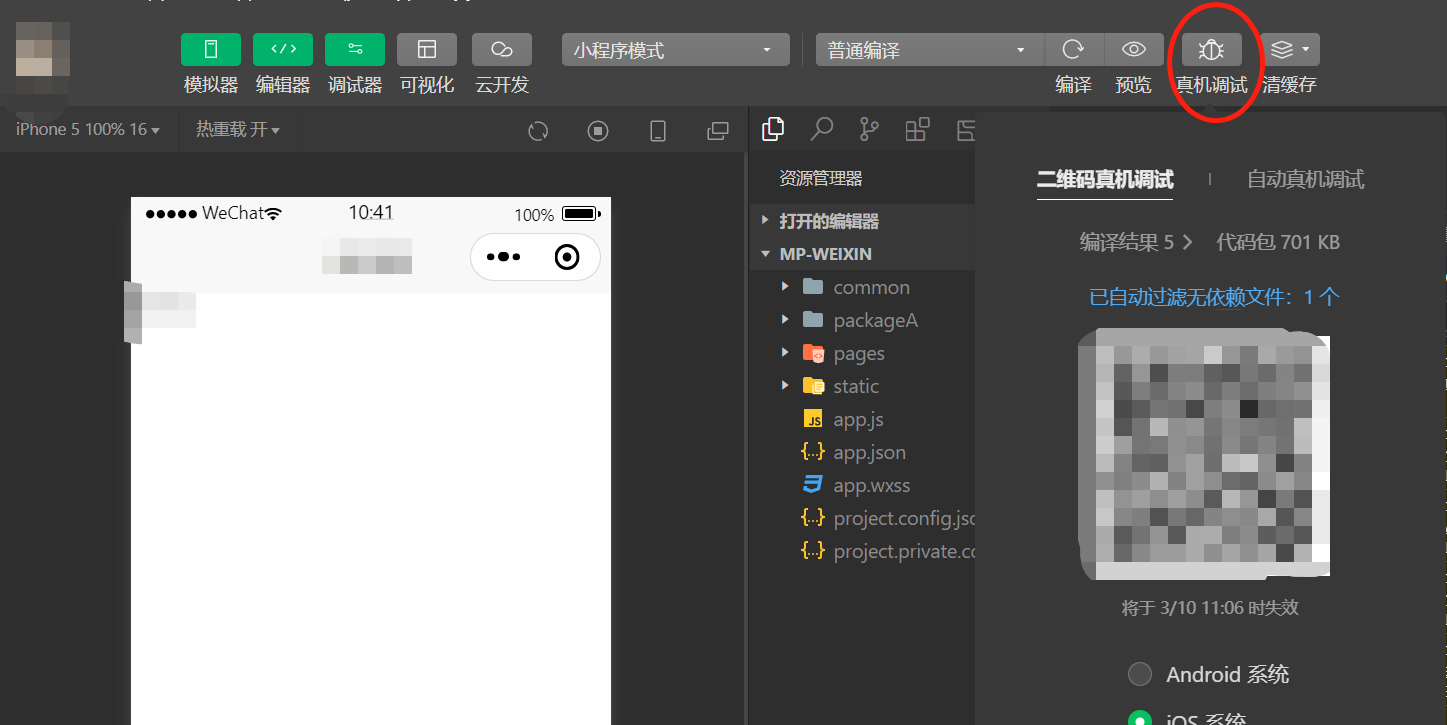Open the extensions blocks icon in sidebar
1447x725 pixels.
coord(917,129)
